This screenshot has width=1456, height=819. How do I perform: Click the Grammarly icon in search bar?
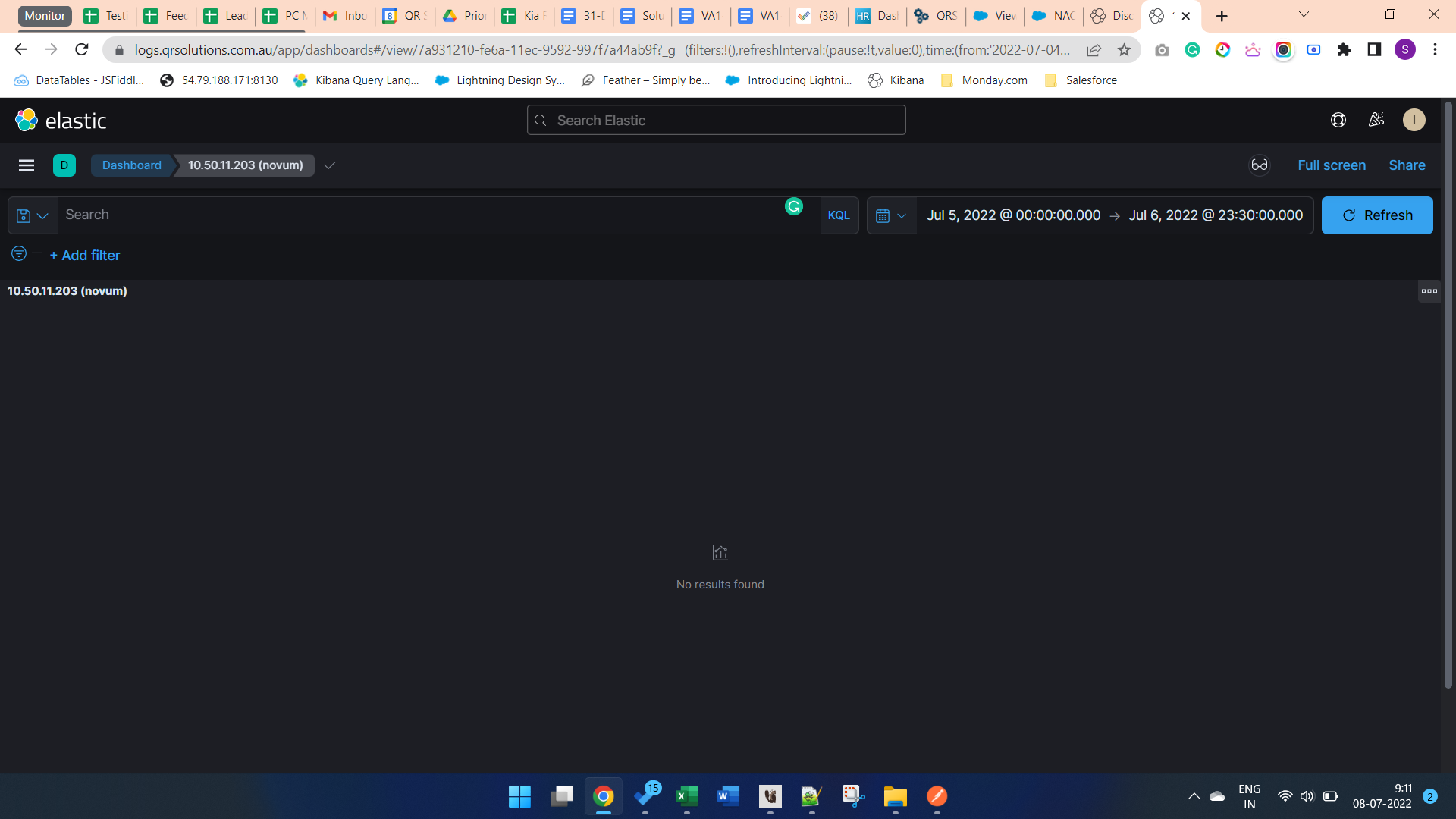point(794,206)
